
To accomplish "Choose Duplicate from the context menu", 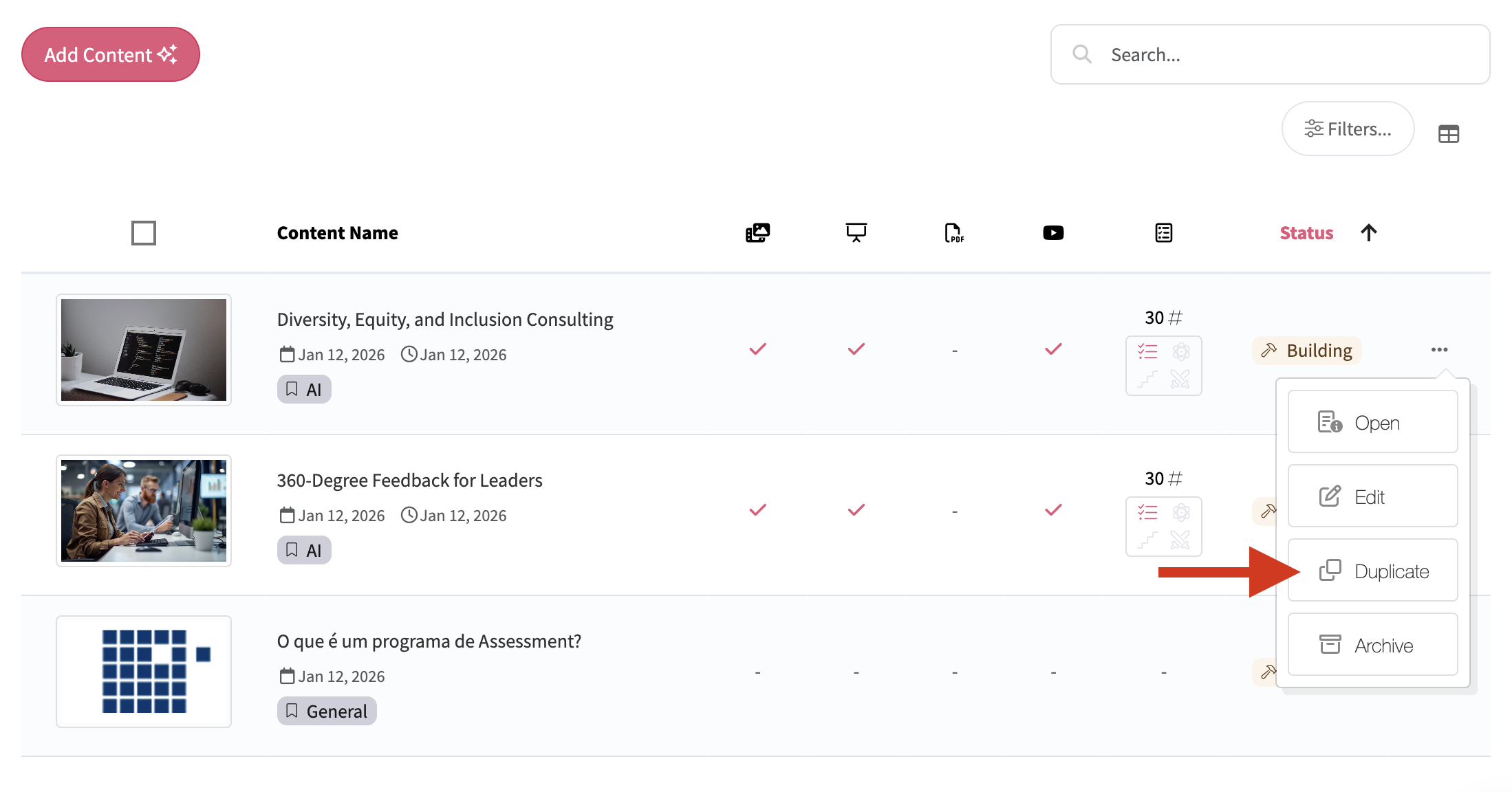I will [x=1372, y=571].
